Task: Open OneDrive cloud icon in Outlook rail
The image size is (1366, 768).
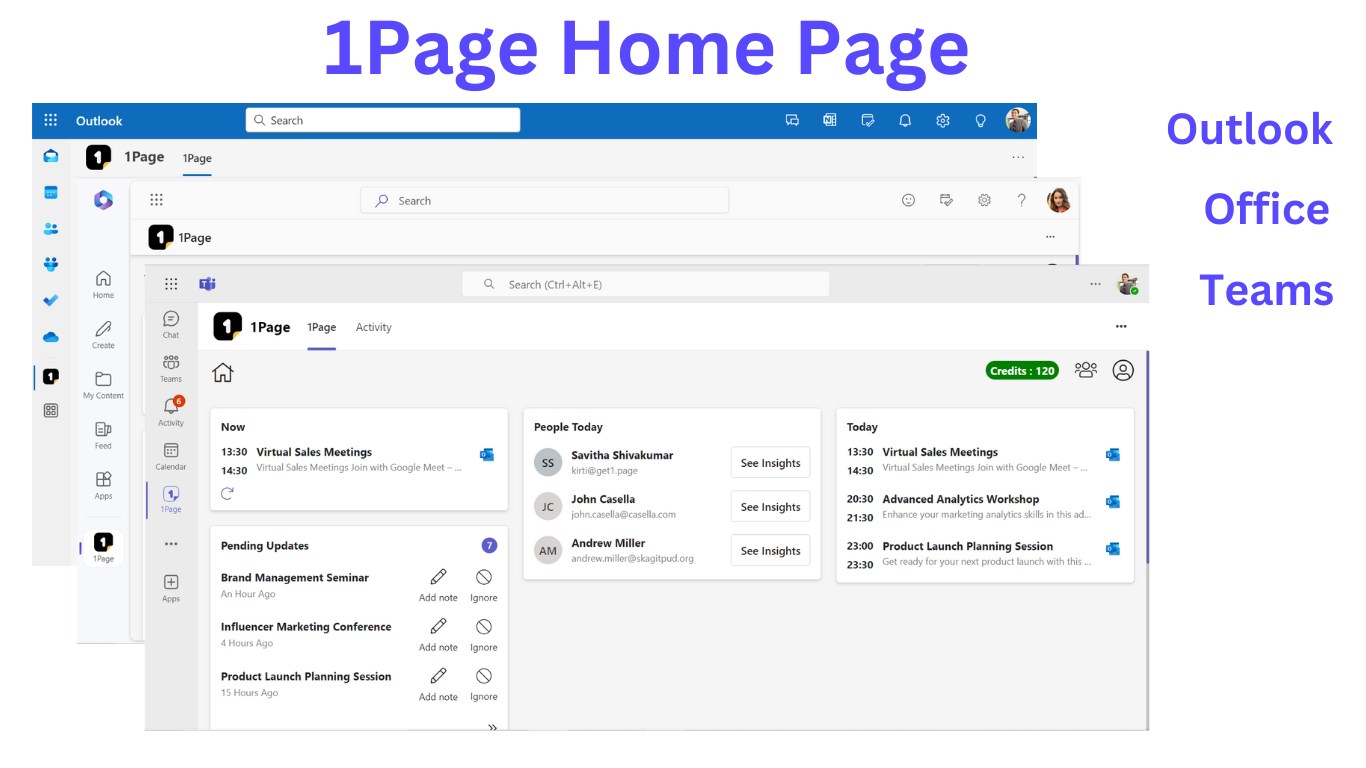Action: 51,337
